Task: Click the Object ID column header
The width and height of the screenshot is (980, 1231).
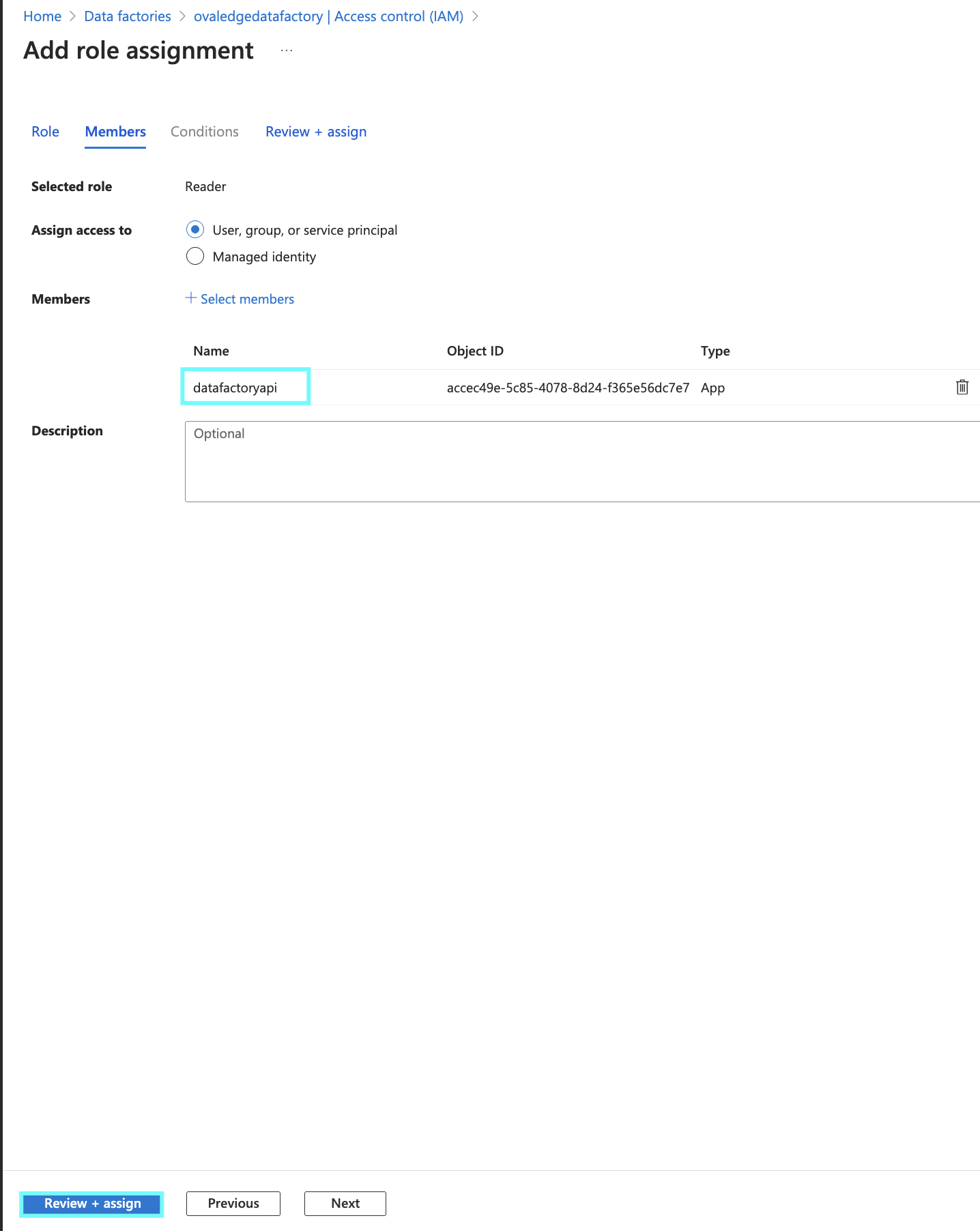Action: tap(475, 351)
